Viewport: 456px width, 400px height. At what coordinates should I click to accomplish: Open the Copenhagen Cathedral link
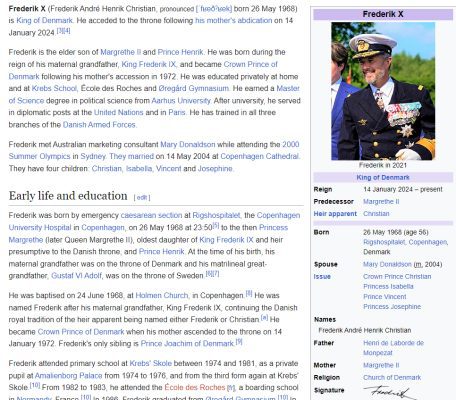(259, 156)
